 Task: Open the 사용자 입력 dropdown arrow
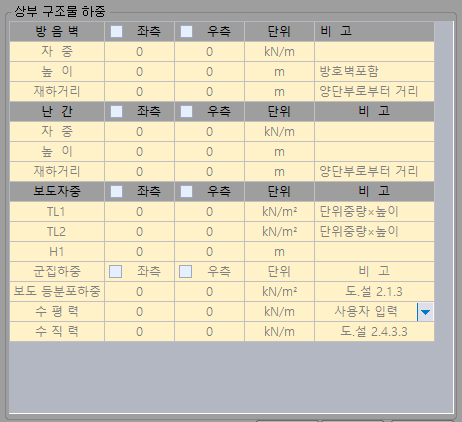[425, 312]
